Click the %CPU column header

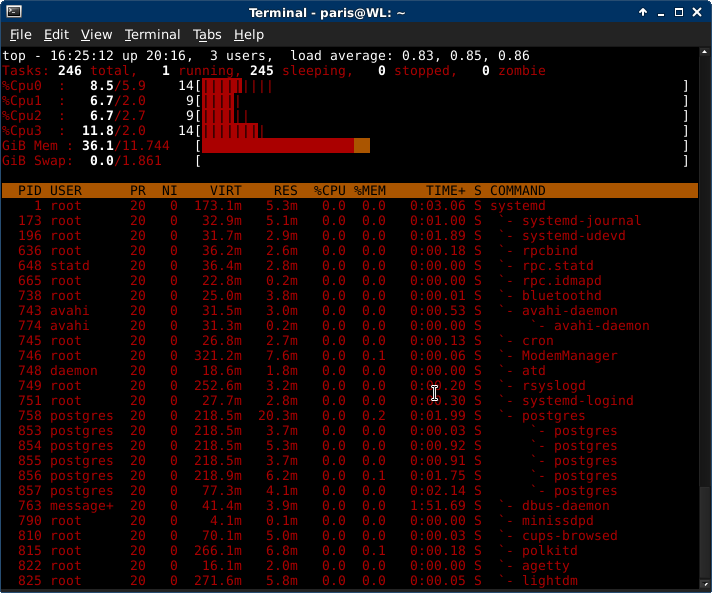pos(330,191)
